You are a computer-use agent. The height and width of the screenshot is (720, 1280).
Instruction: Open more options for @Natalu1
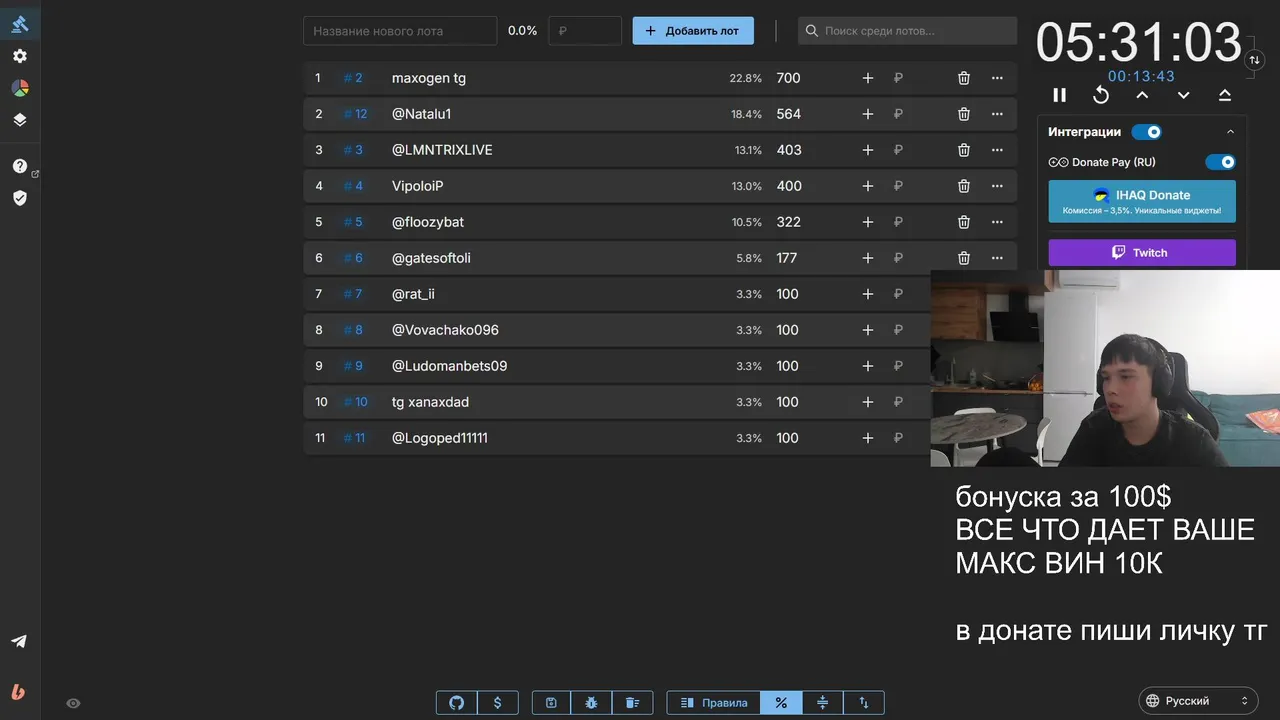pos(997,114)
